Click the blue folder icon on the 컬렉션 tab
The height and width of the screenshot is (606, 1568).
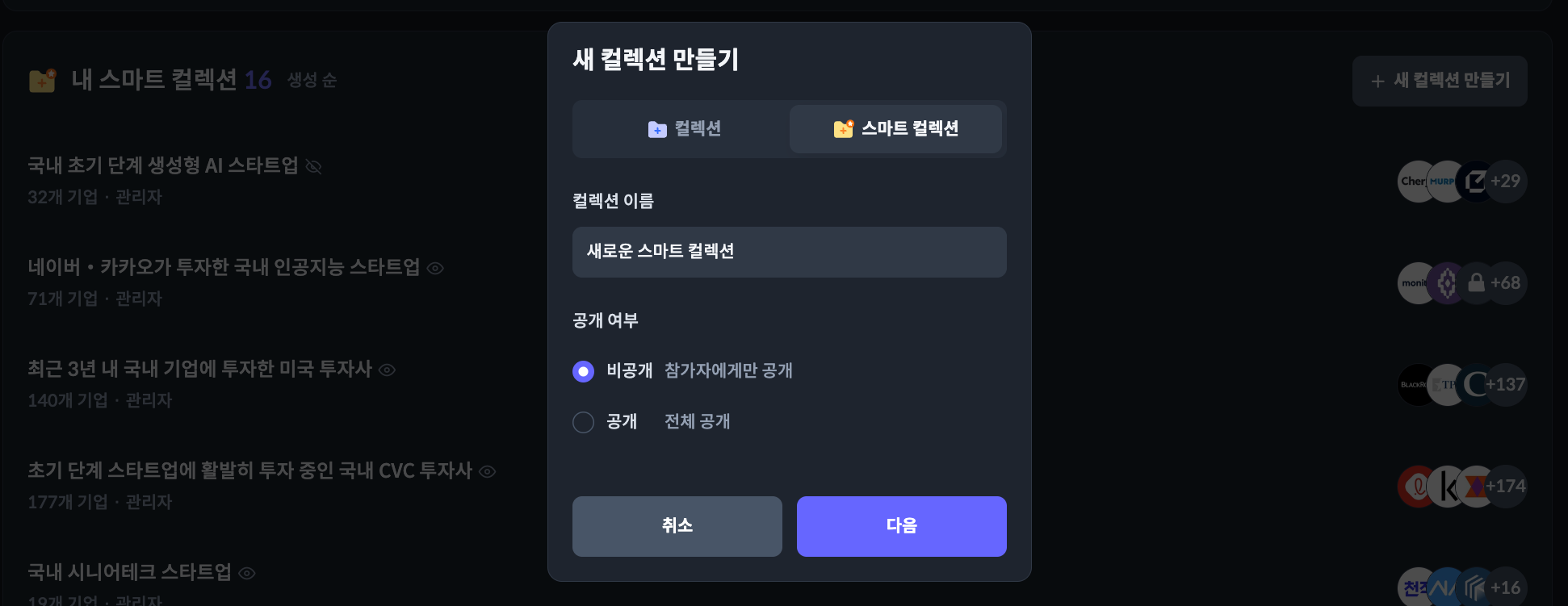pyautogui.click(x=657, y=128)
